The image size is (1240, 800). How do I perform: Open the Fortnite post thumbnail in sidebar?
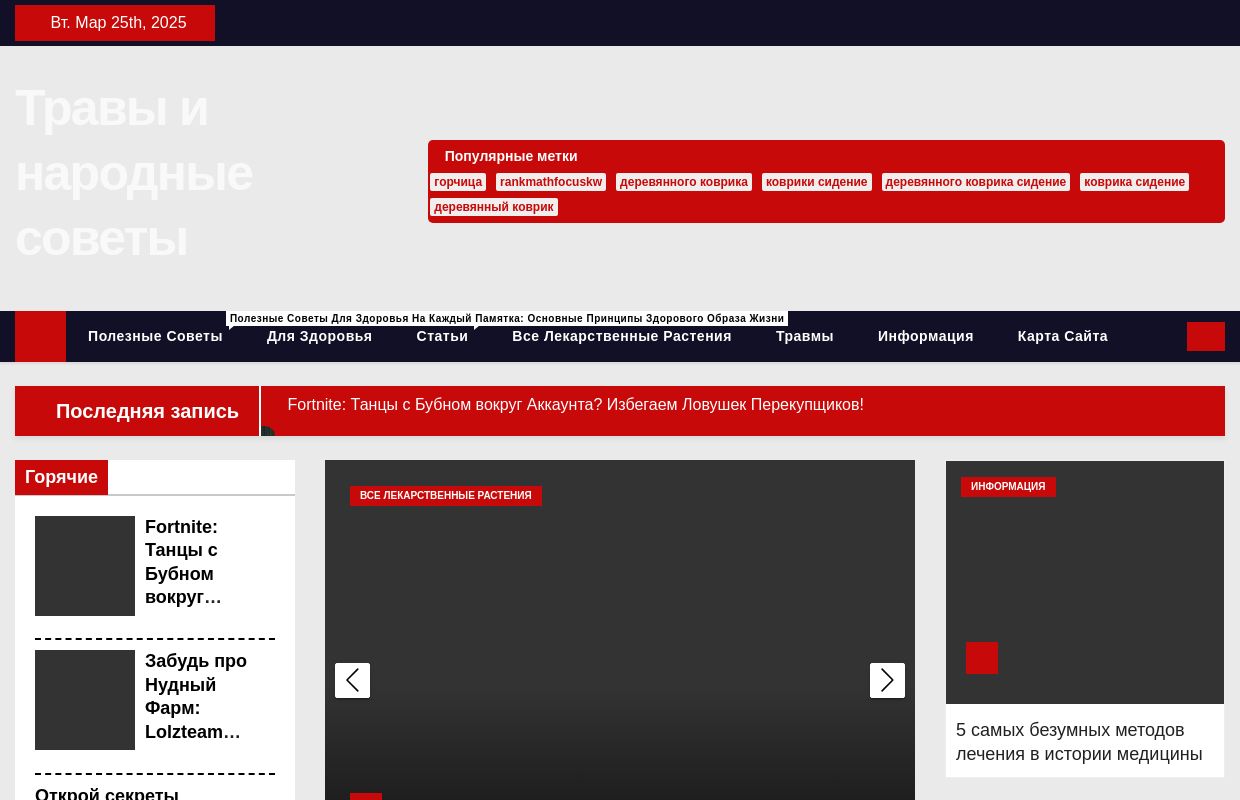(85, 566)
